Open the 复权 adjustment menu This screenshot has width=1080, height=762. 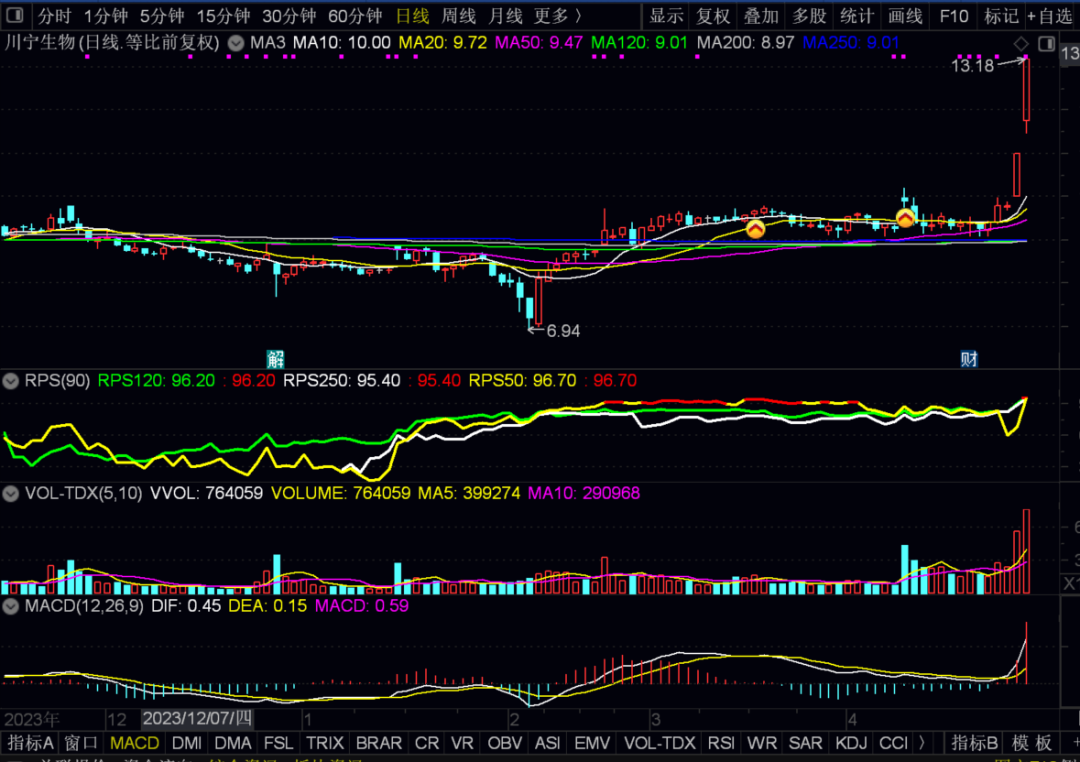(713, 16)
